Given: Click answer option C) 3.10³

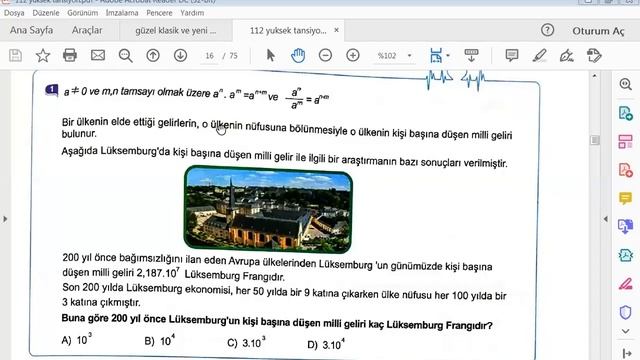Looking at the screenshot, I should pos(247,342).
